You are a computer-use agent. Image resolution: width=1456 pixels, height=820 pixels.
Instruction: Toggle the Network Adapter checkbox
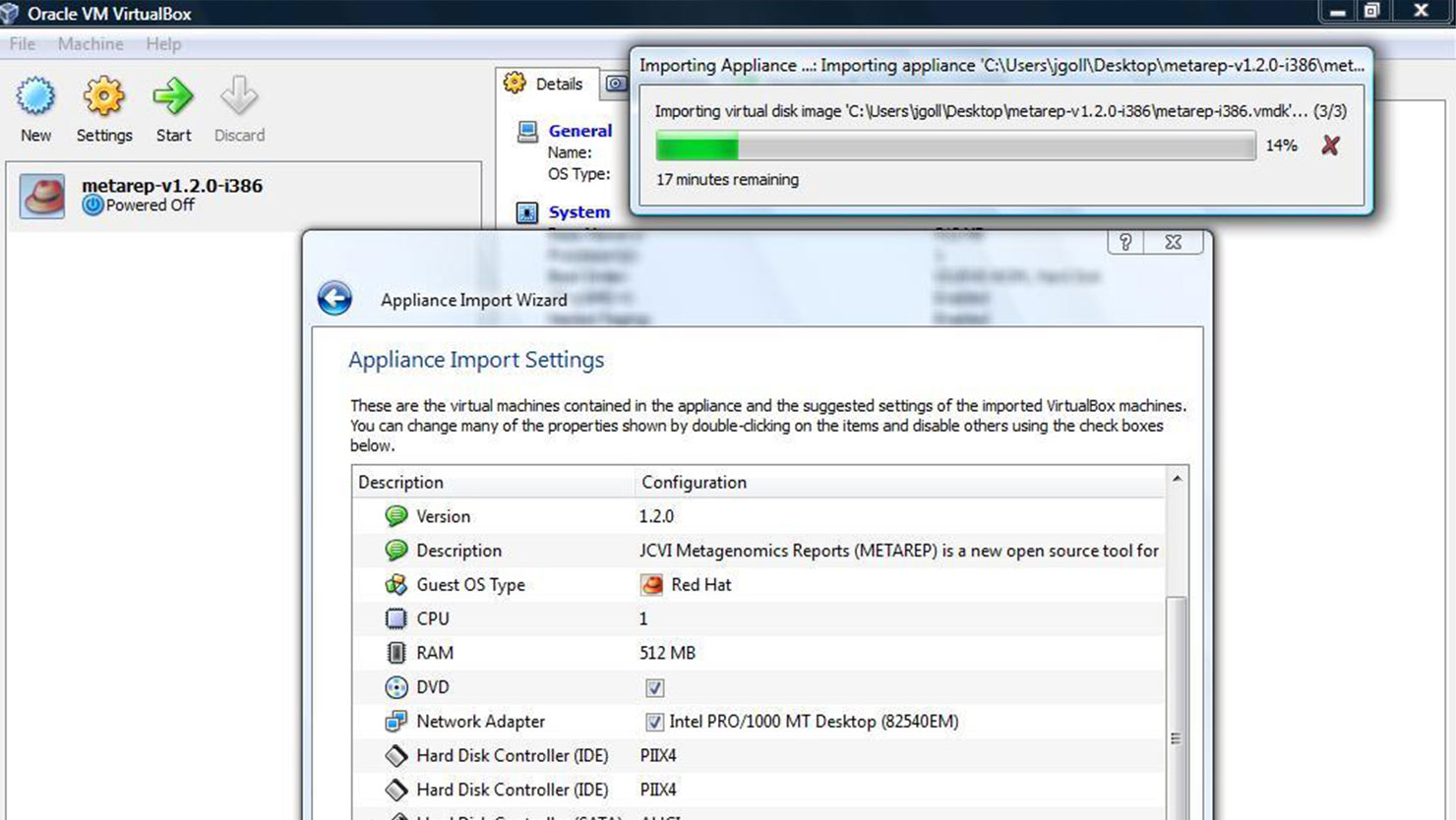click(x=654, y=722)
